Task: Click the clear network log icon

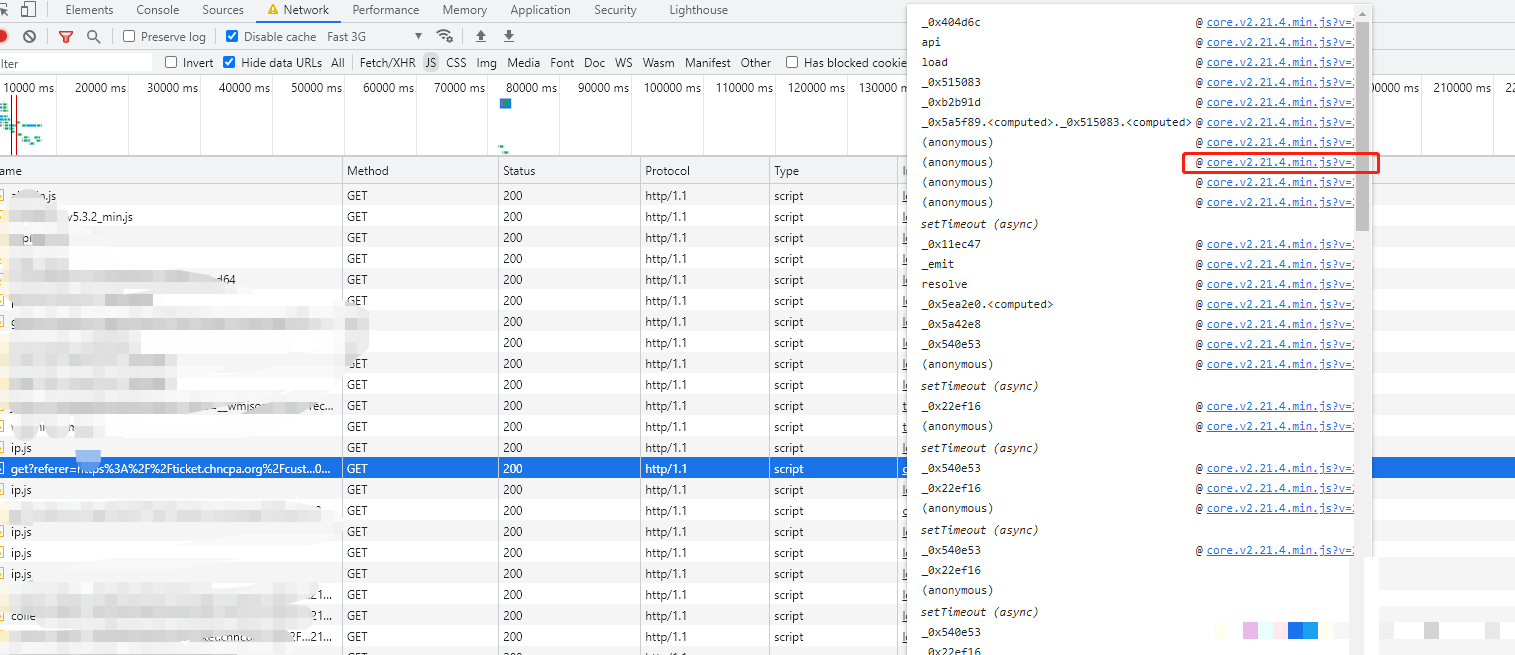Action: pos(30,36)
